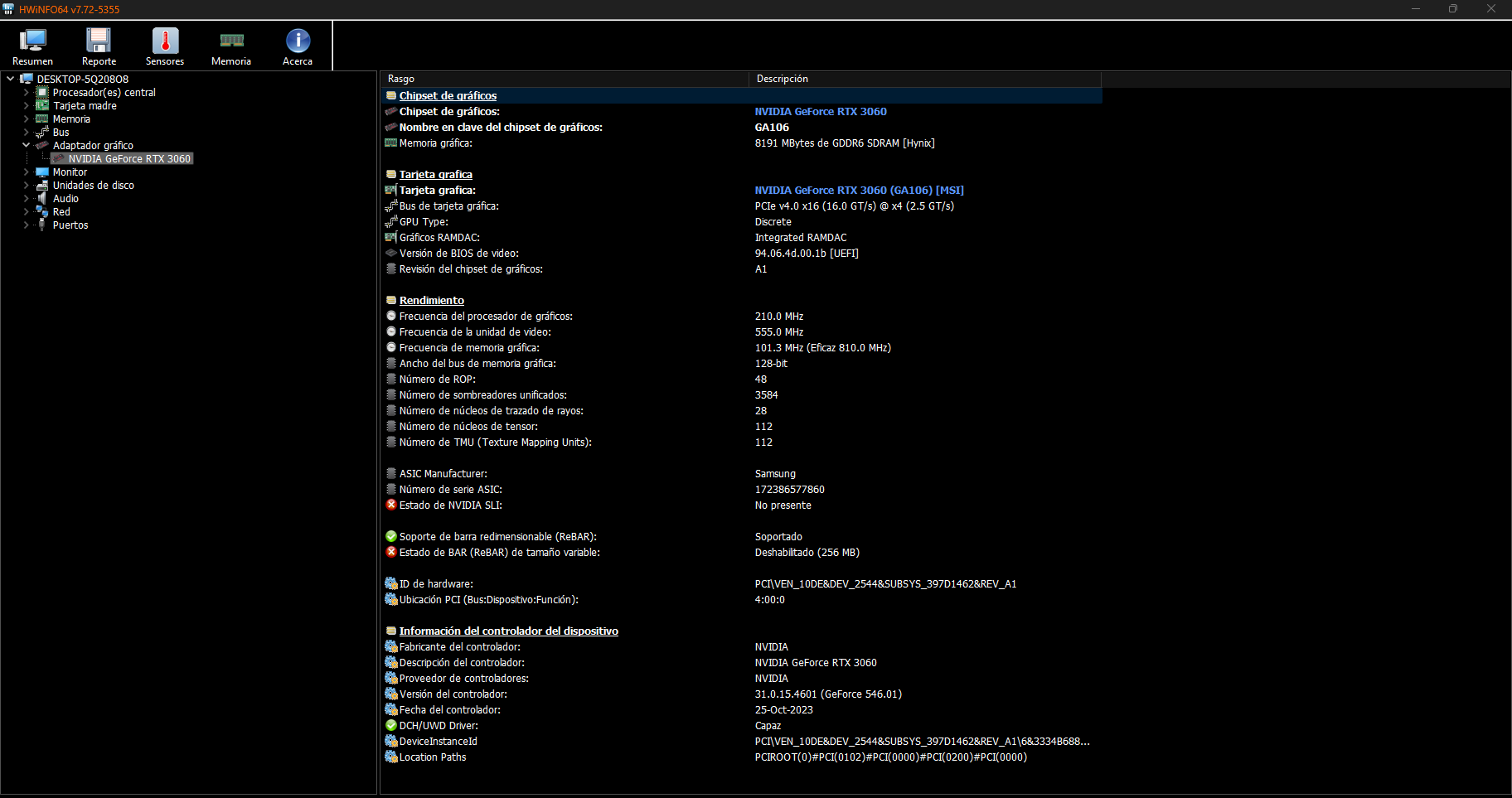
Task: Expand the Unidades de disco node
Action: click(26, 186)
